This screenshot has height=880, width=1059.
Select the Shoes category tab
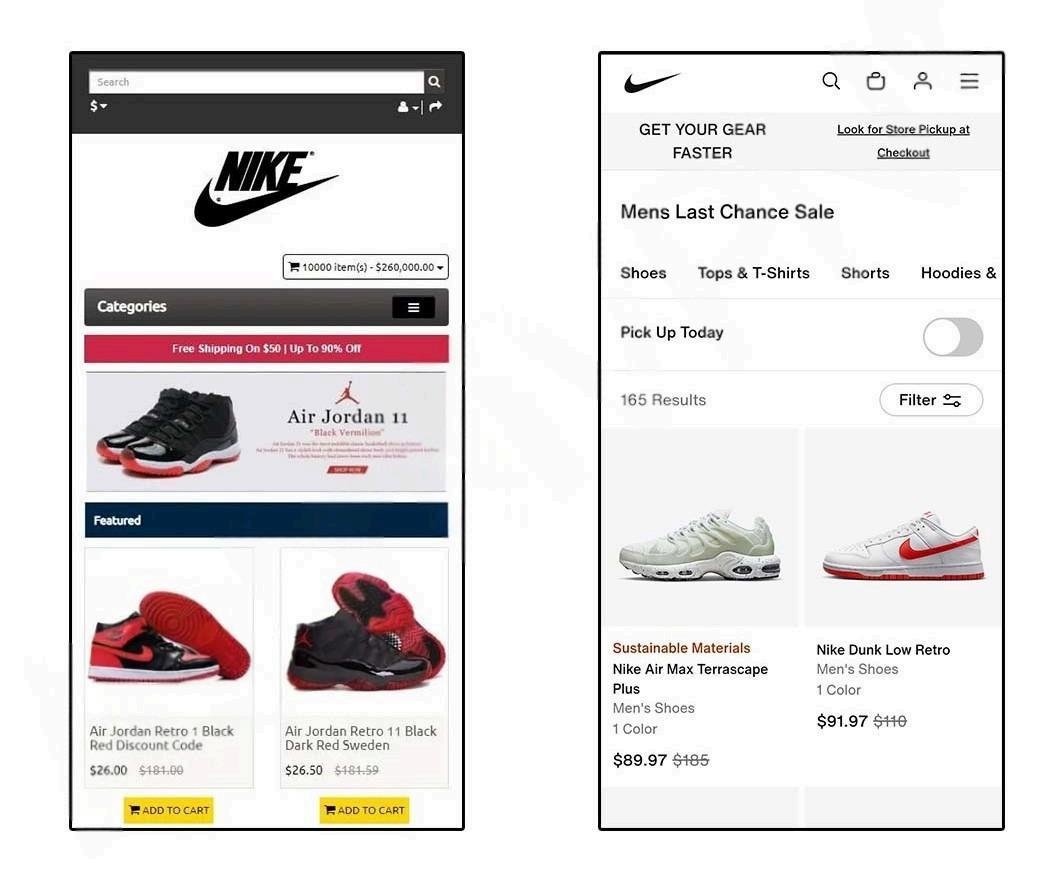pos(643,273)
